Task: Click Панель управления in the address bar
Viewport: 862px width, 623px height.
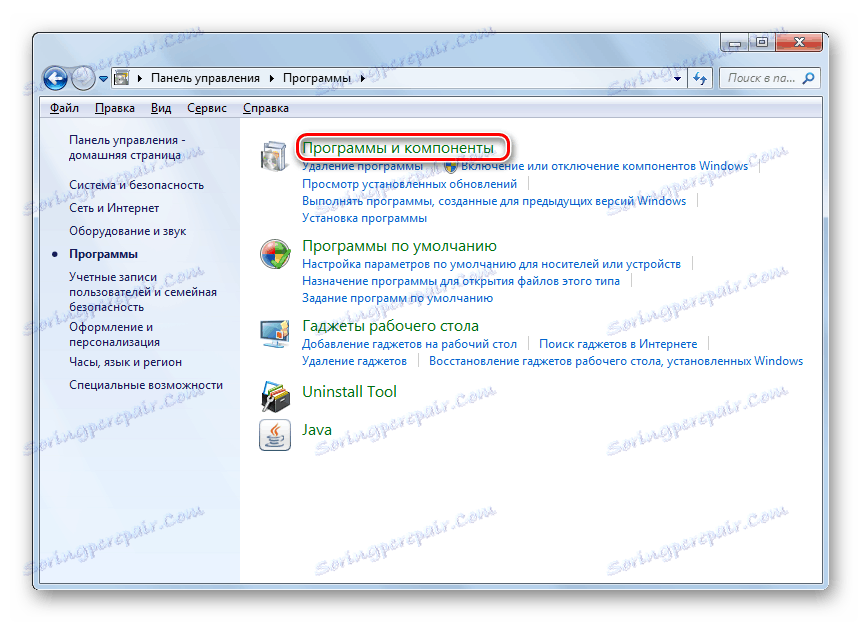Action: 205,78
